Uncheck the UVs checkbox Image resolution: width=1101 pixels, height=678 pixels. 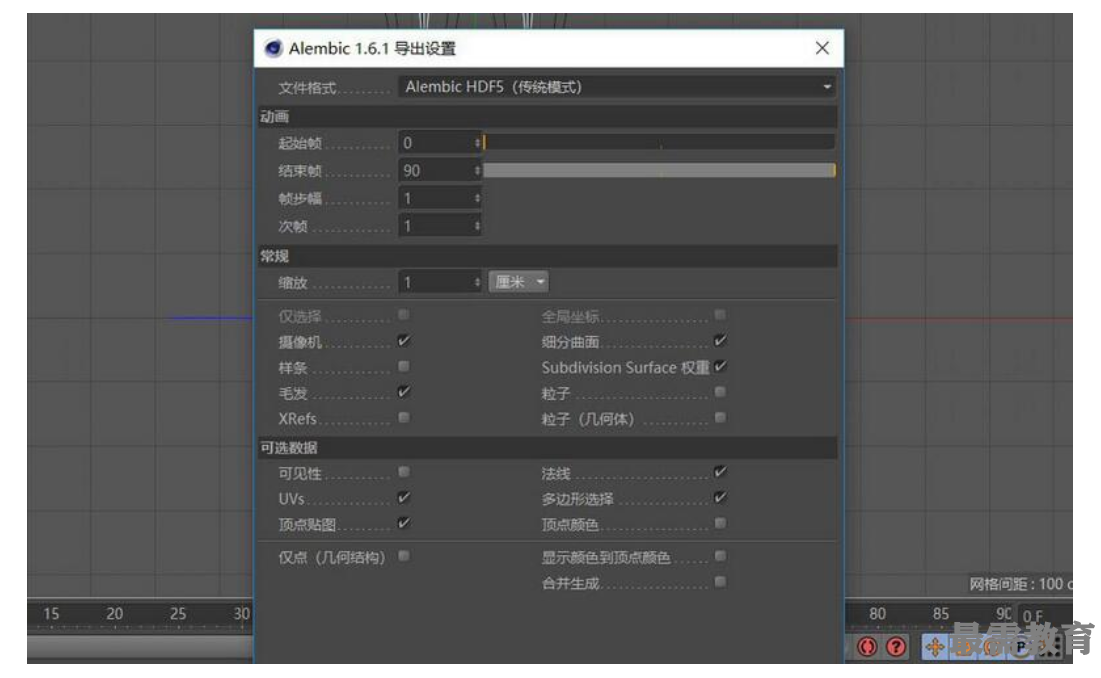[x=404, y=498]
